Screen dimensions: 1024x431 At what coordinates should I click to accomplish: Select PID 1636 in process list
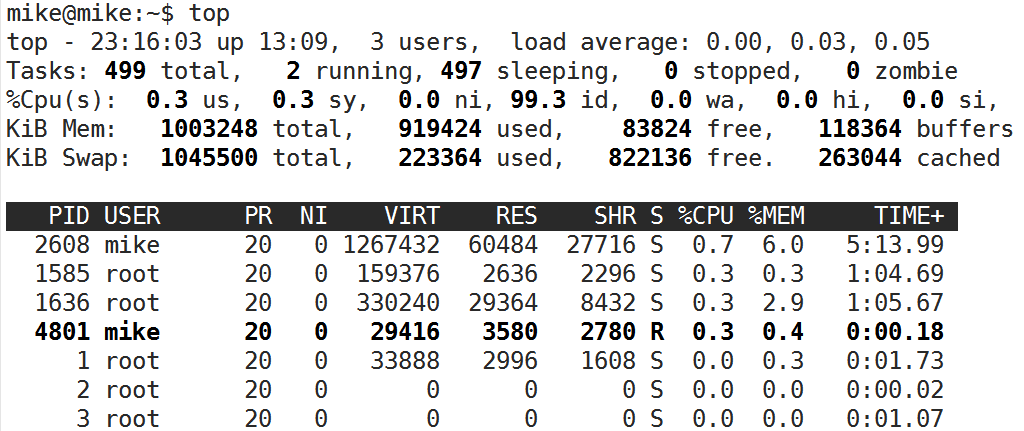62,303
